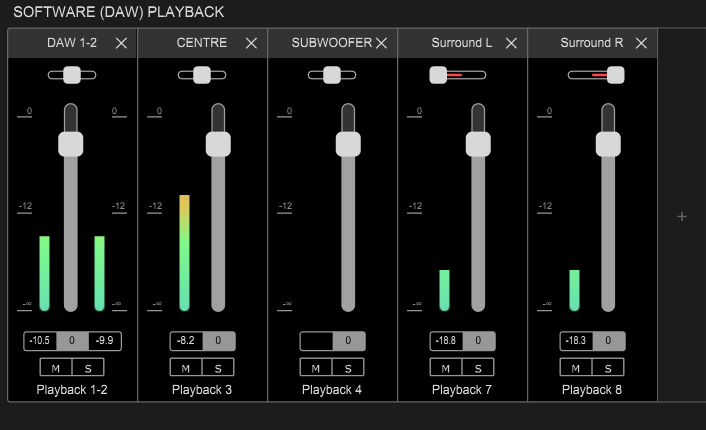This screenshot has width=706, height=430.
Task: Remove the Surround R channel
Action: tap(641, 43)
